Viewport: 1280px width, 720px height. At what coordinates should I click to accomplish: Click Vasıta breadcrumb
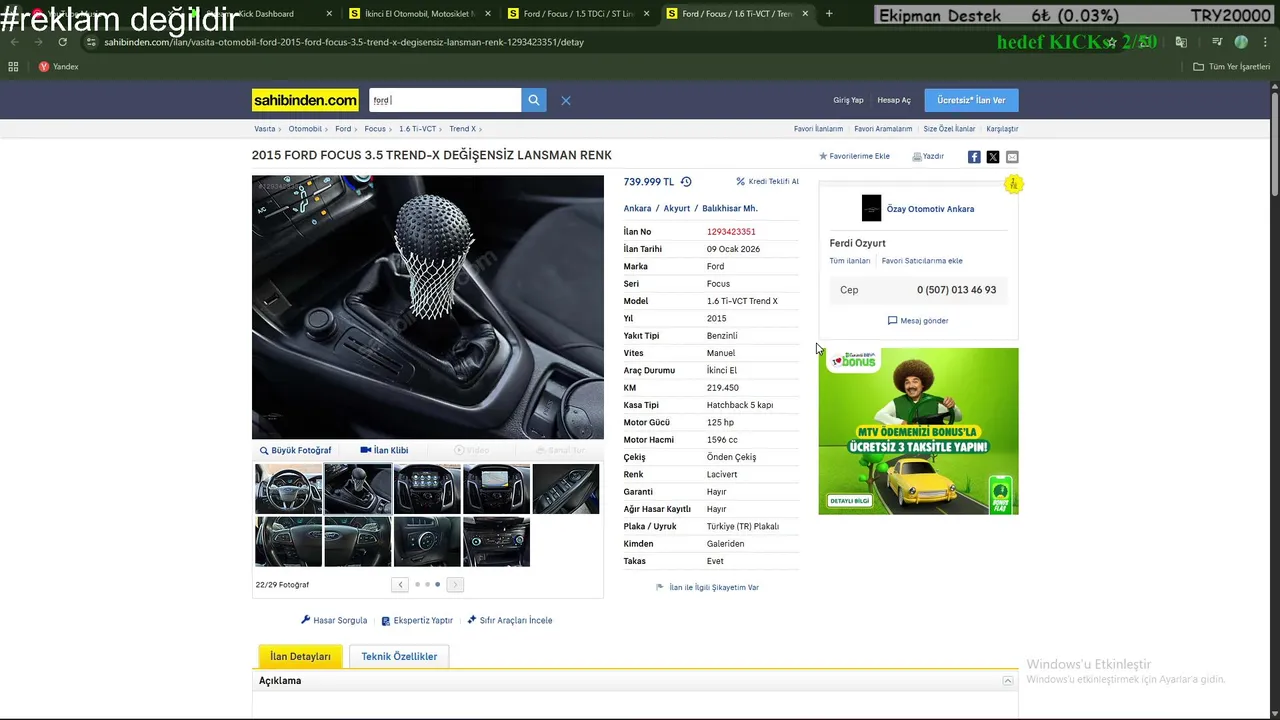point(265,129)
